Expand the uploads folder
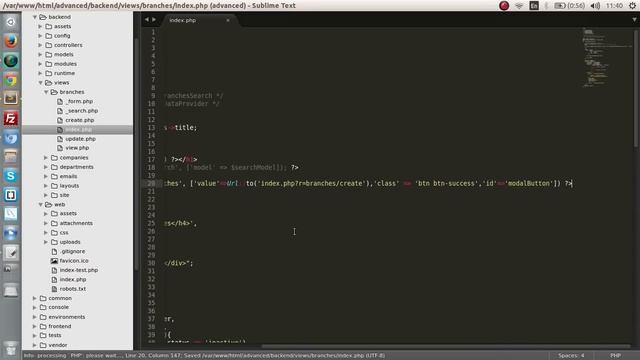This screenshot has height=360, width=640. pos(46,242)
